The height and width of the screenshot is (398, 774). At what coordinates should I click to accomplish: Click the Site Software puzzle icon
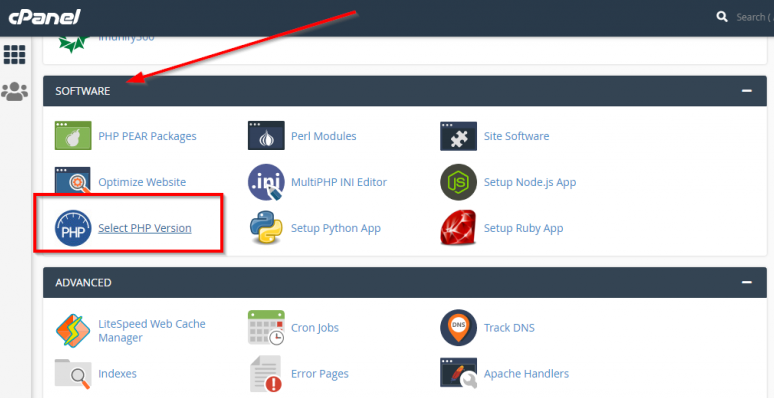pyautogui.click(x=459, y=136)
